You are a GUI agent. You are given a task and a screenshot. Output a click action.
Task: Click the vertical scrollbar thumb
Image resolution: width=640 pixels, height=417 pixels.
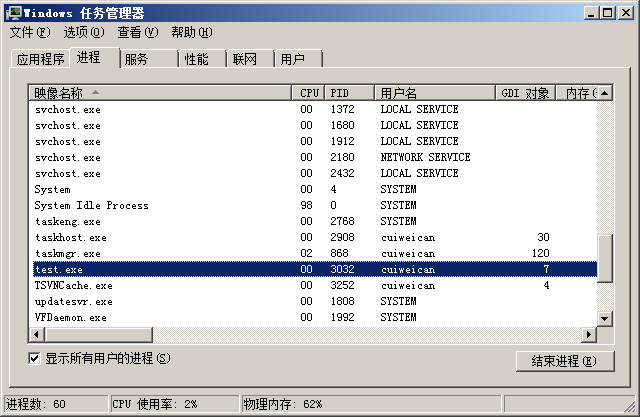(605, 258)
